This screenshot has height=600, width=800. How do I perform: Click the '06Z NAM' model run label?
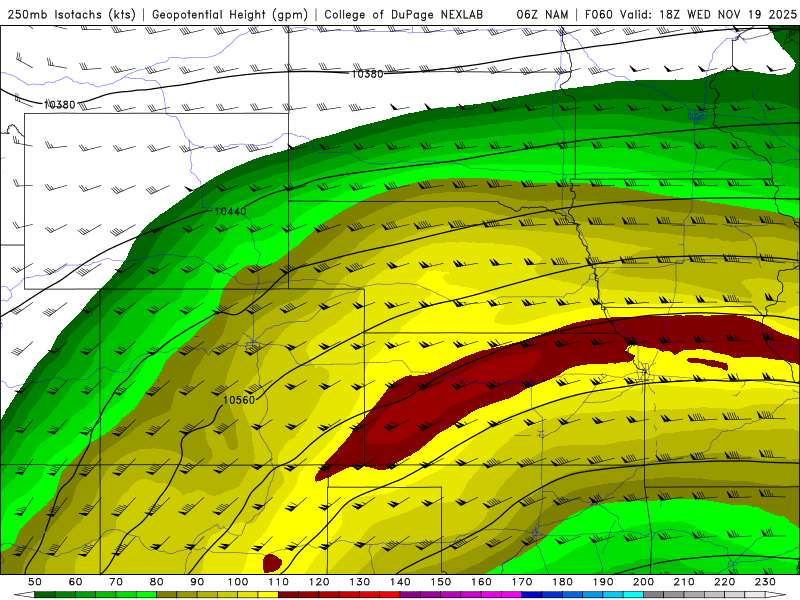542,14
